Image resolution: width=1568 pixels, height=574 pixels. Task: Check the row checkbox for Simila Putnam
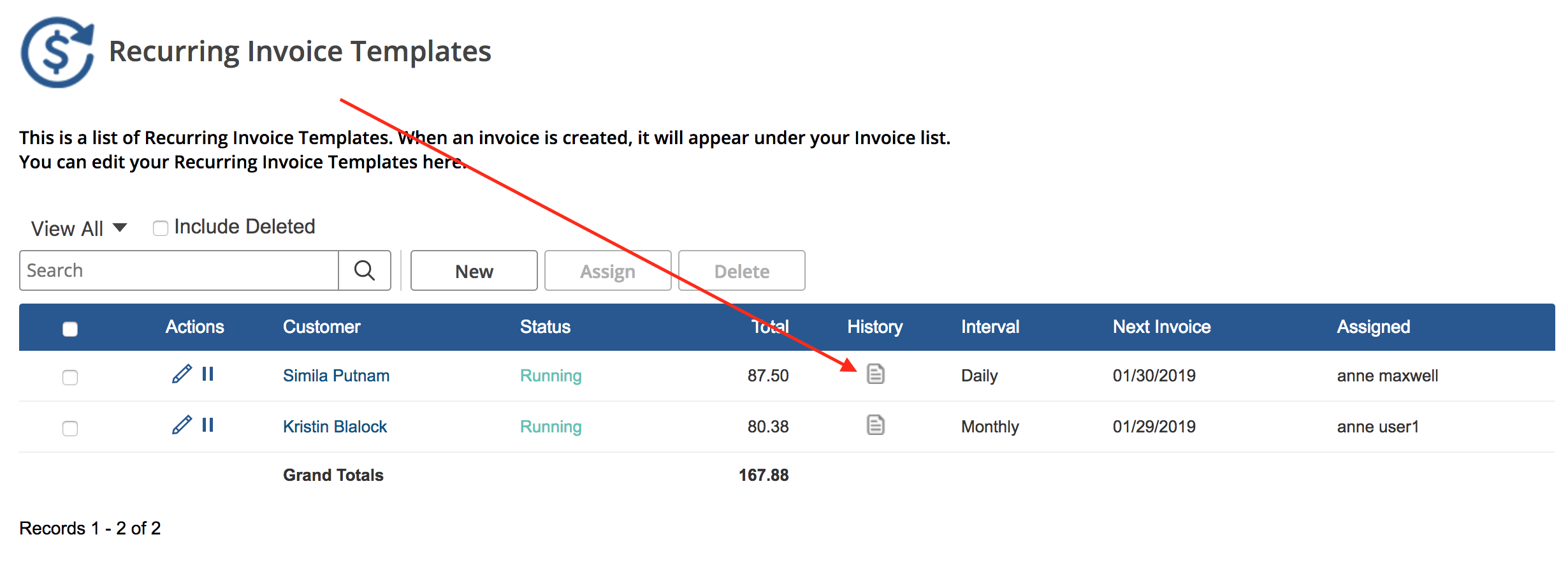pyautogui.click(x=70, y=378)
